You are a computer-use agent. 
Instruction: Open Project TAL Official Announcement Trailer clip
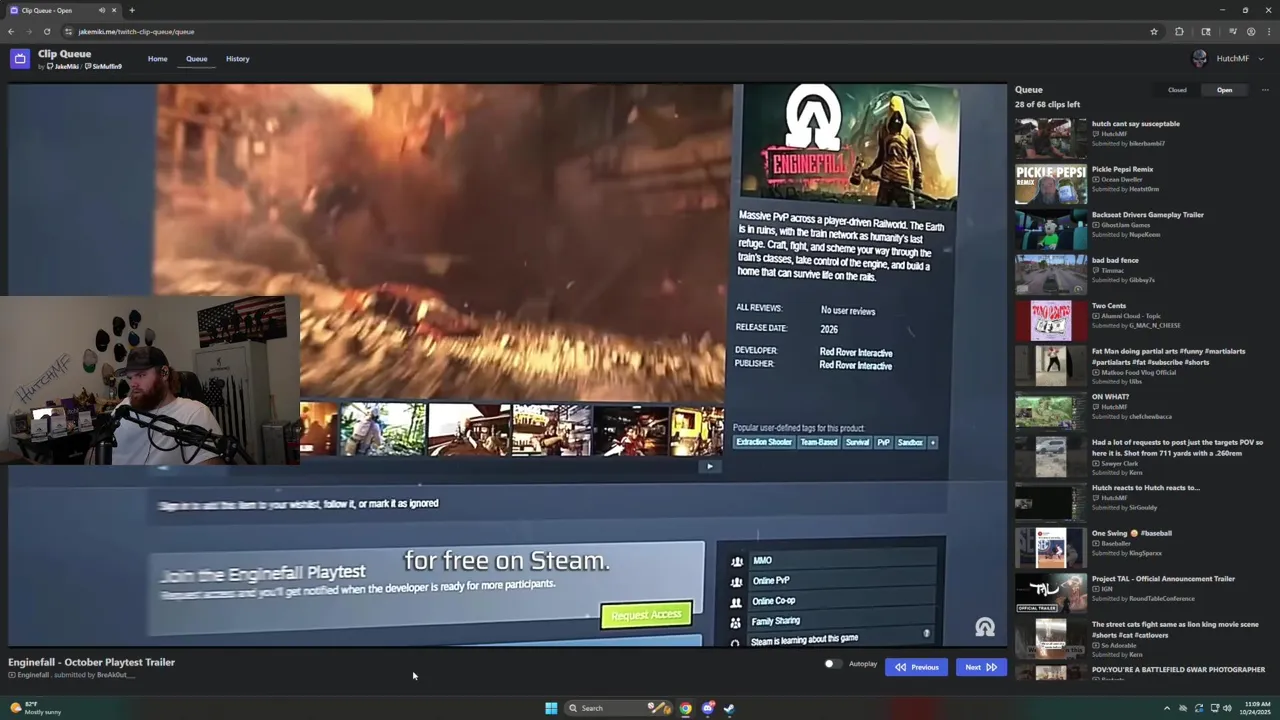(1140, 594)
